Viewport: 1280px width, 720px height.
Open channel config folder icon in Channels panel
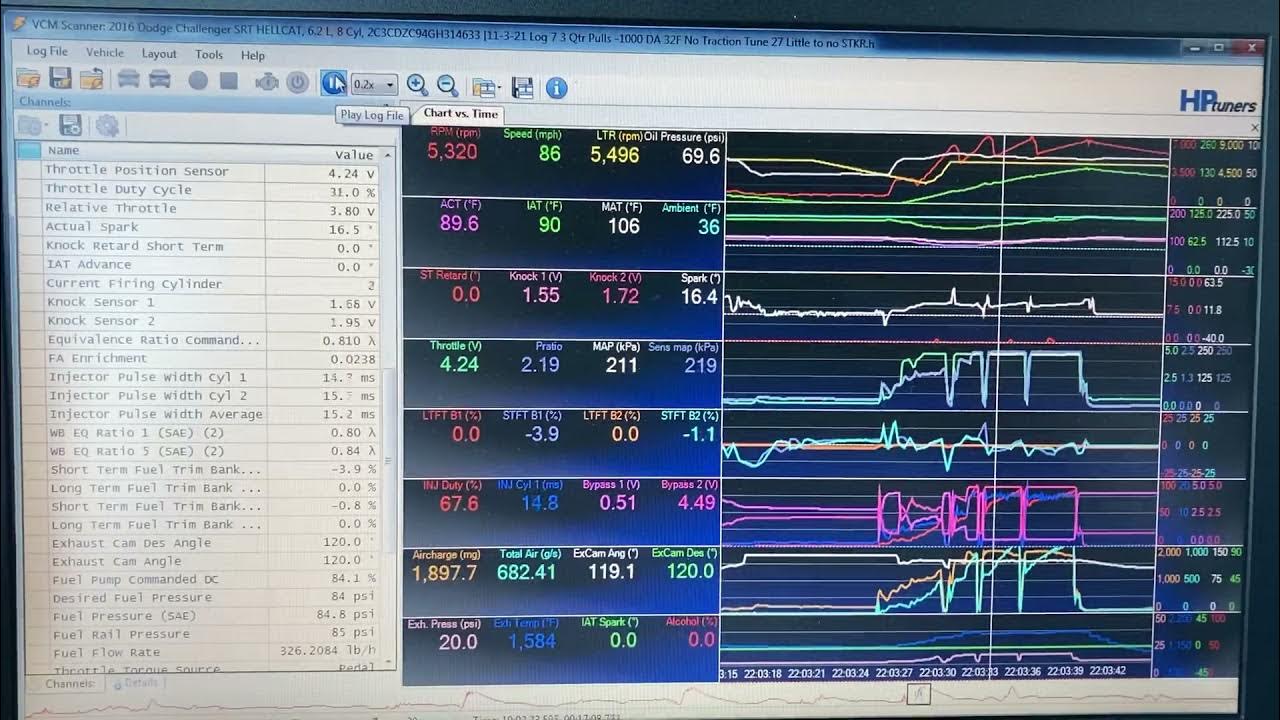point(31,125)
